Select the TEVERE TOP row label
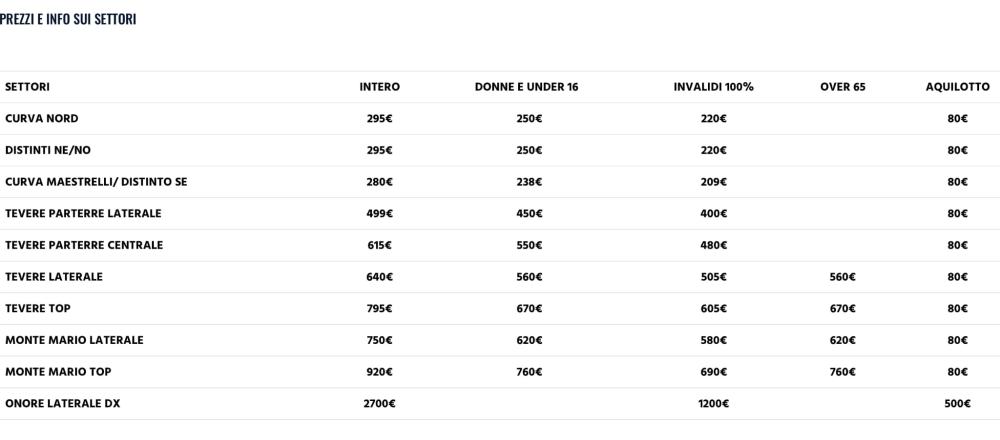 (38, 308)
